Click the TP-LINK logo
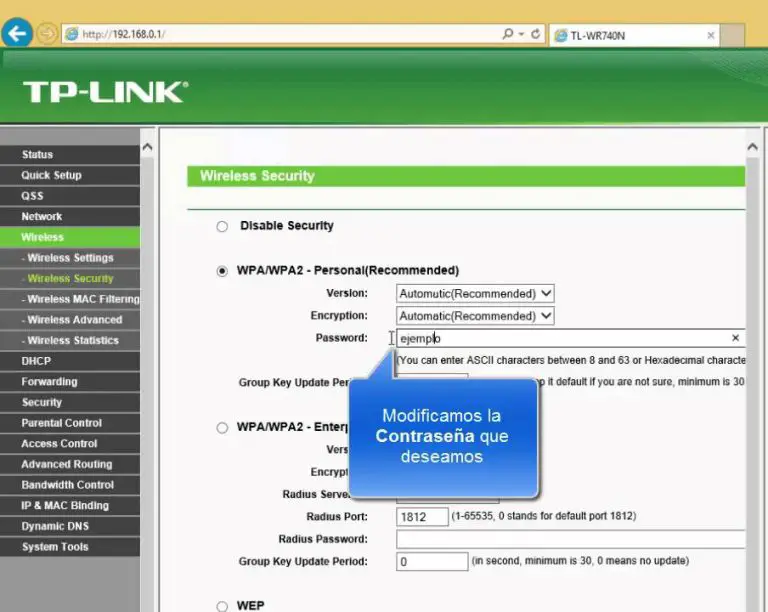This screenshot has width=768, height=612. (104, 93)
